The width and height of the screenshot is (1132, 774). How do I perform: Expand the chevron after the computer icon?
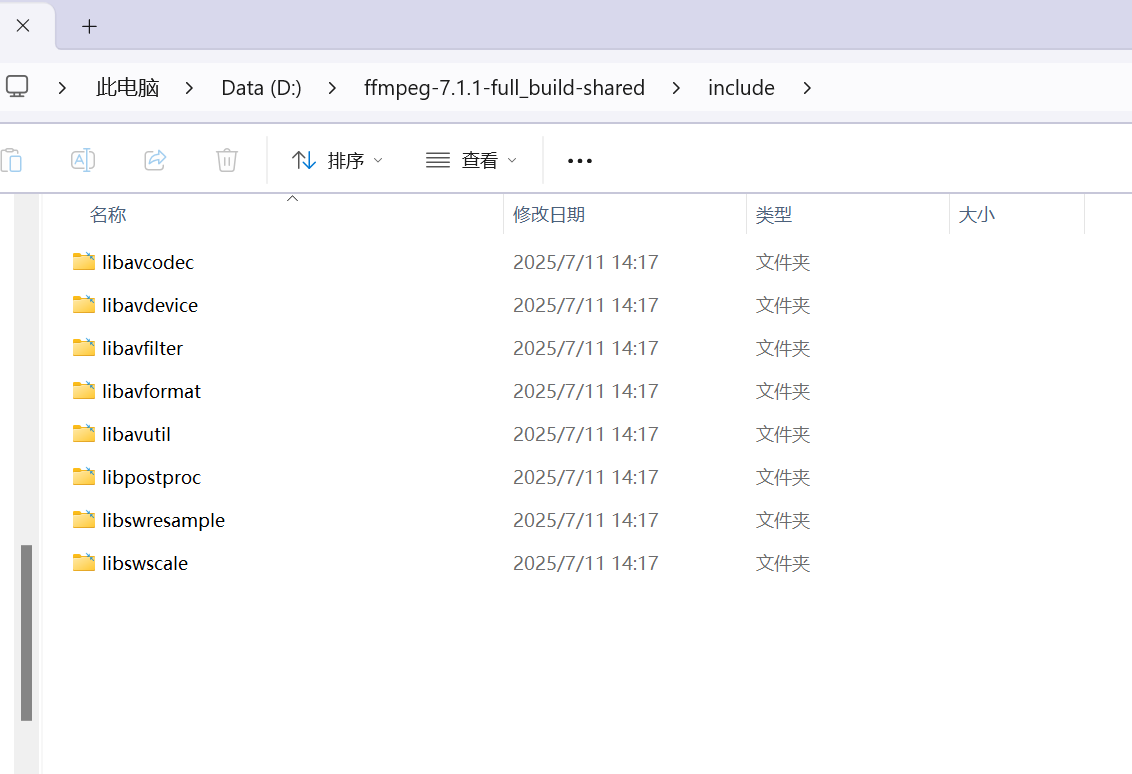click(62, 88)
